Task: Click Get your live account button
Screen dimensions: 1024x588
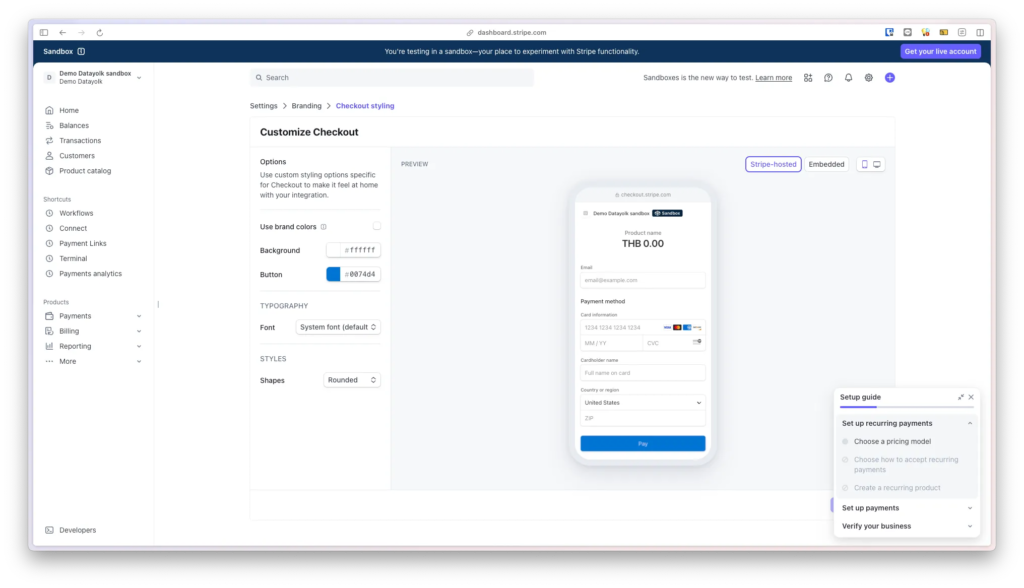Action: click(x=940, y=52)
